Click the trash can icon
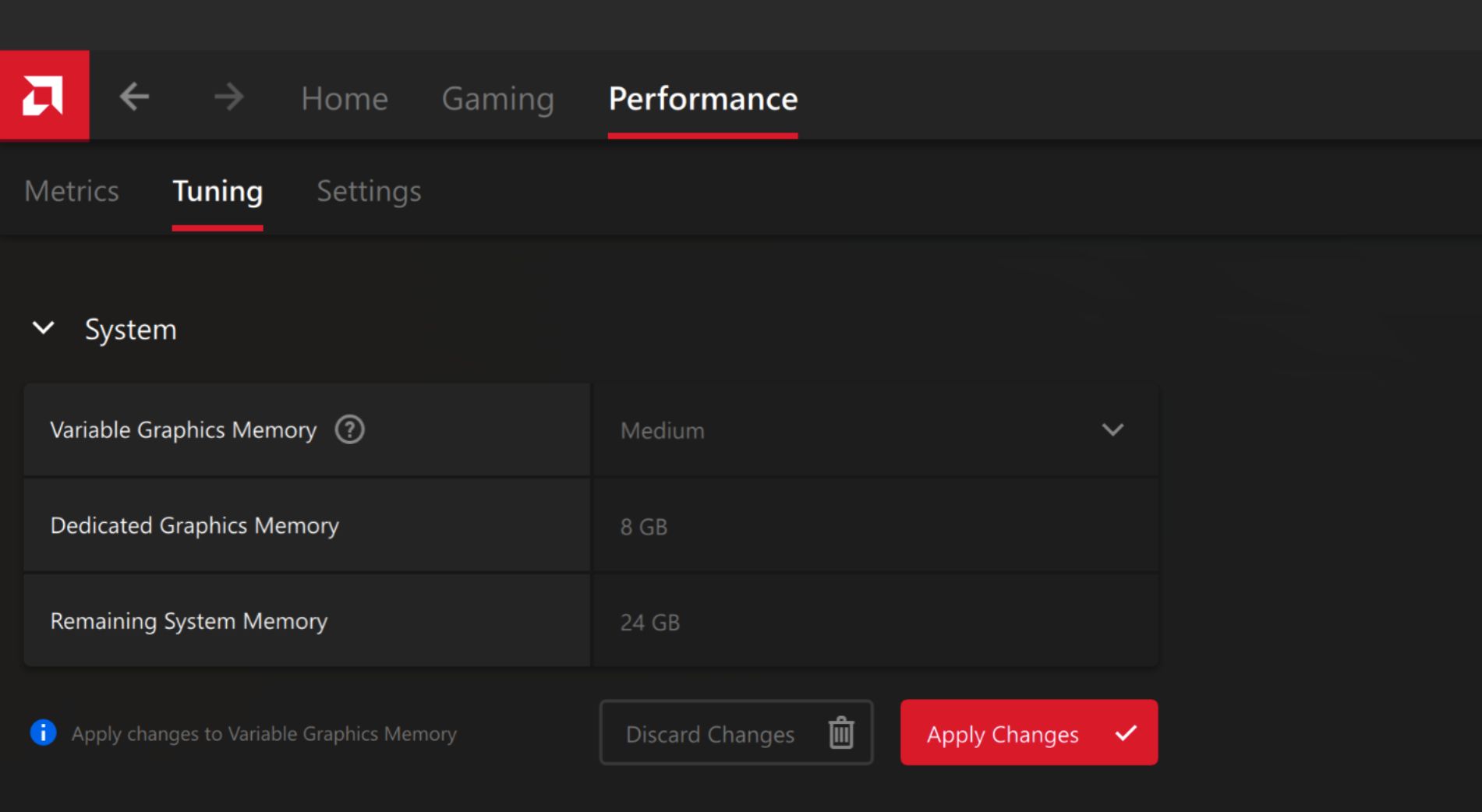 tap(840, 733)
